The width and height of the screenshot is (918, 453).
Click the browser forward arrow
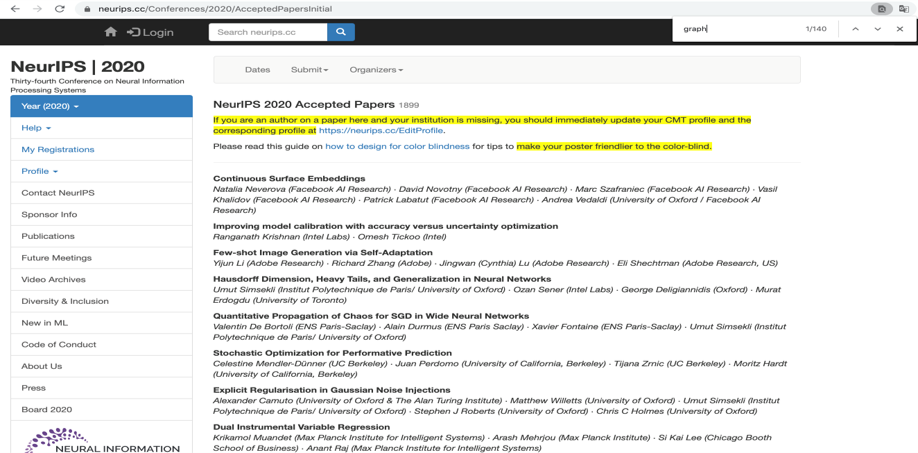tap(37, 9)
